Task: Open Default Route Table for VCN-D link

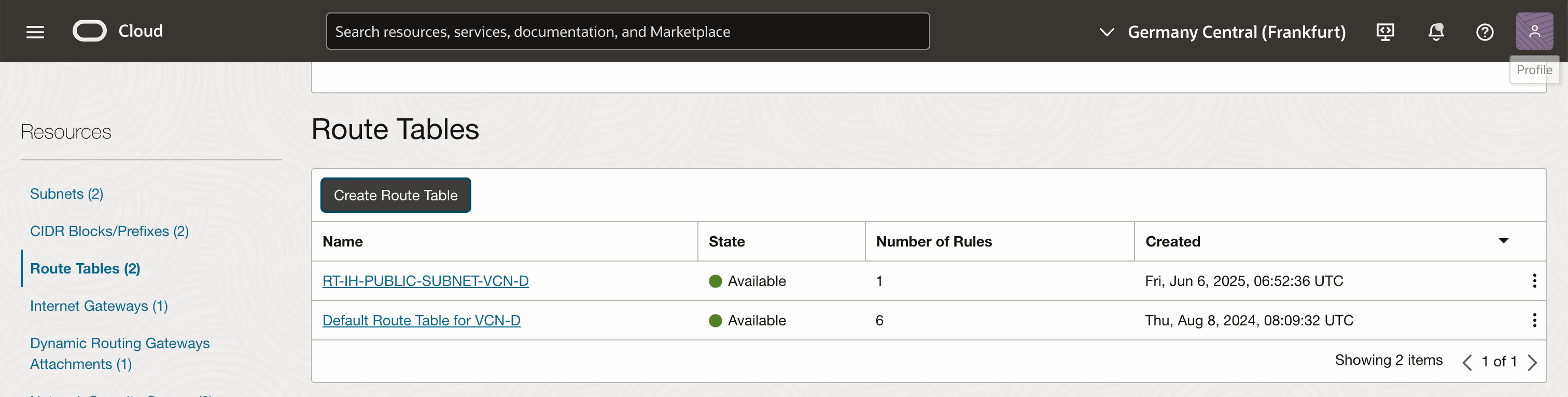Action: (421, 320)
